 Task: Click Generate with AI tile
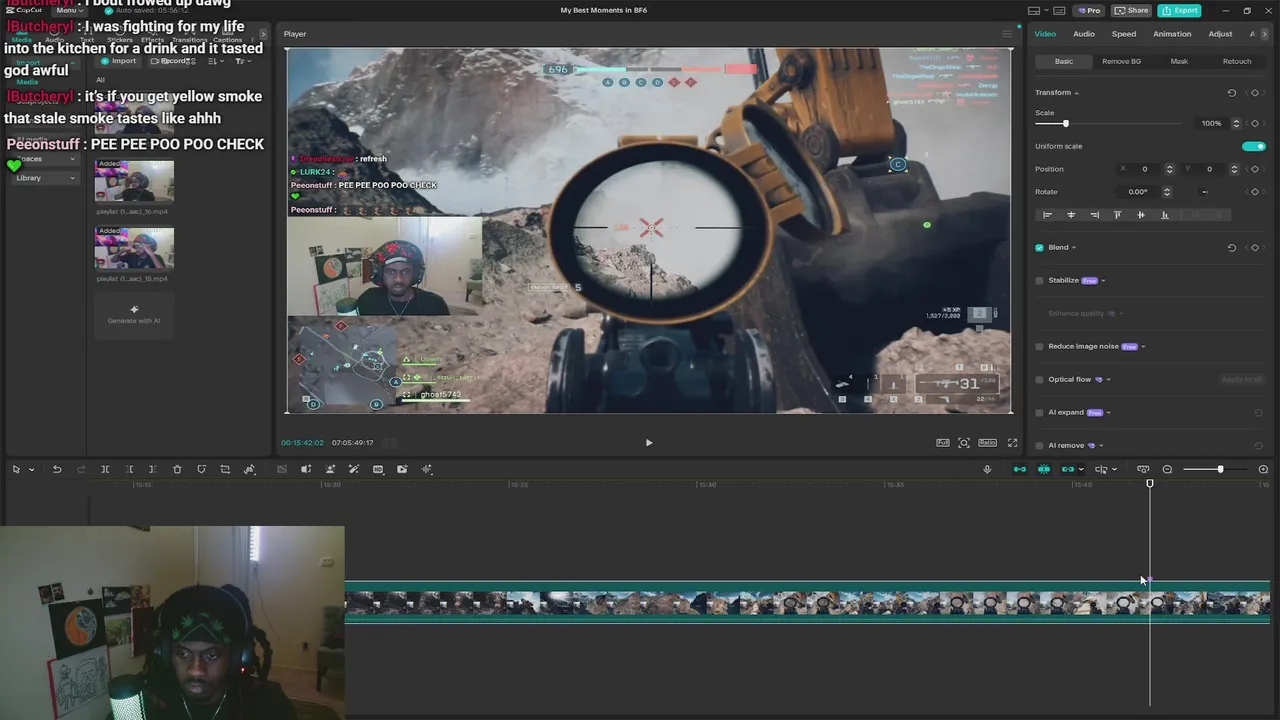[134, 315]
